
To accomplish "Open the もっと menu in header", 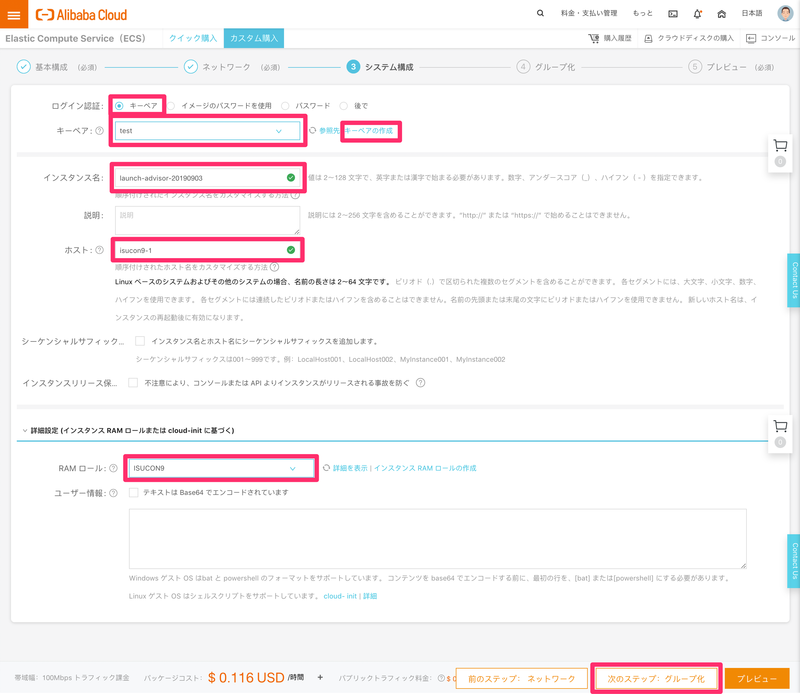I will (642, 13).
